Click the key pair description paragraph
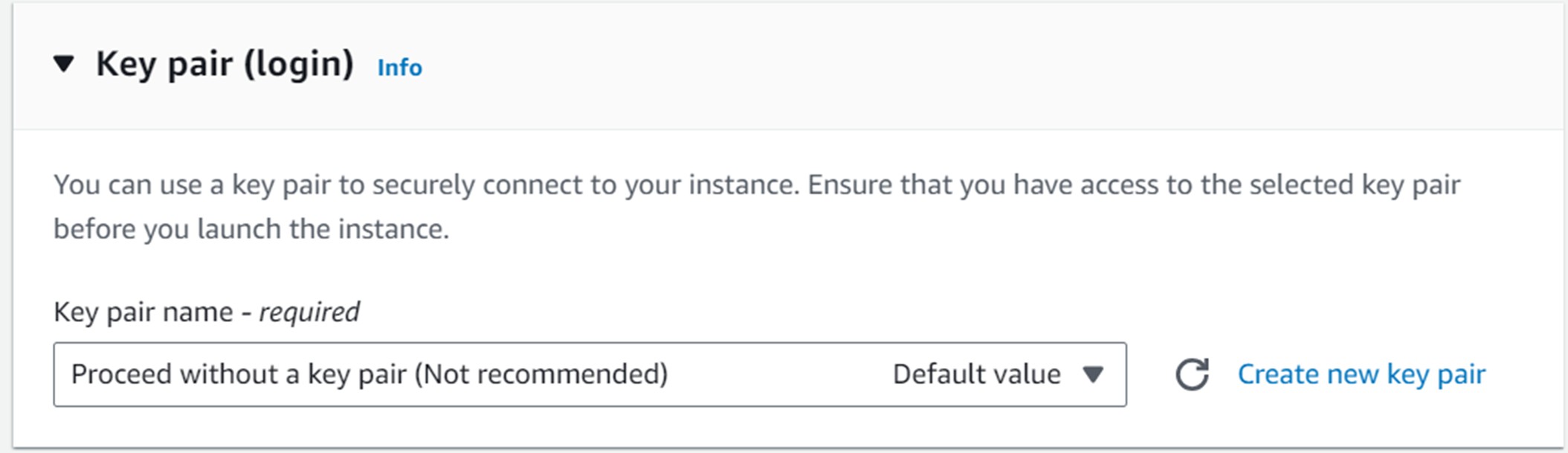This screenshot has height=453, width=1568. [x=757, y=207]
